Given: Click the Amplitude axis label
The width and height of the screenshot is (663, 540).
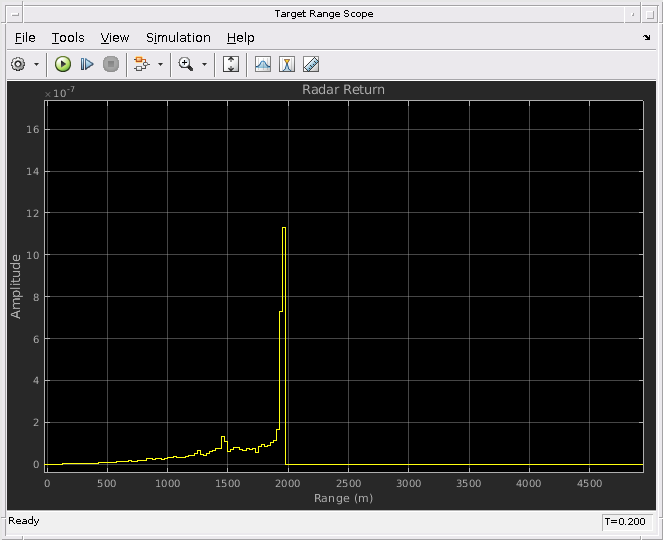Looking at the screenshot, I should 16,286.
